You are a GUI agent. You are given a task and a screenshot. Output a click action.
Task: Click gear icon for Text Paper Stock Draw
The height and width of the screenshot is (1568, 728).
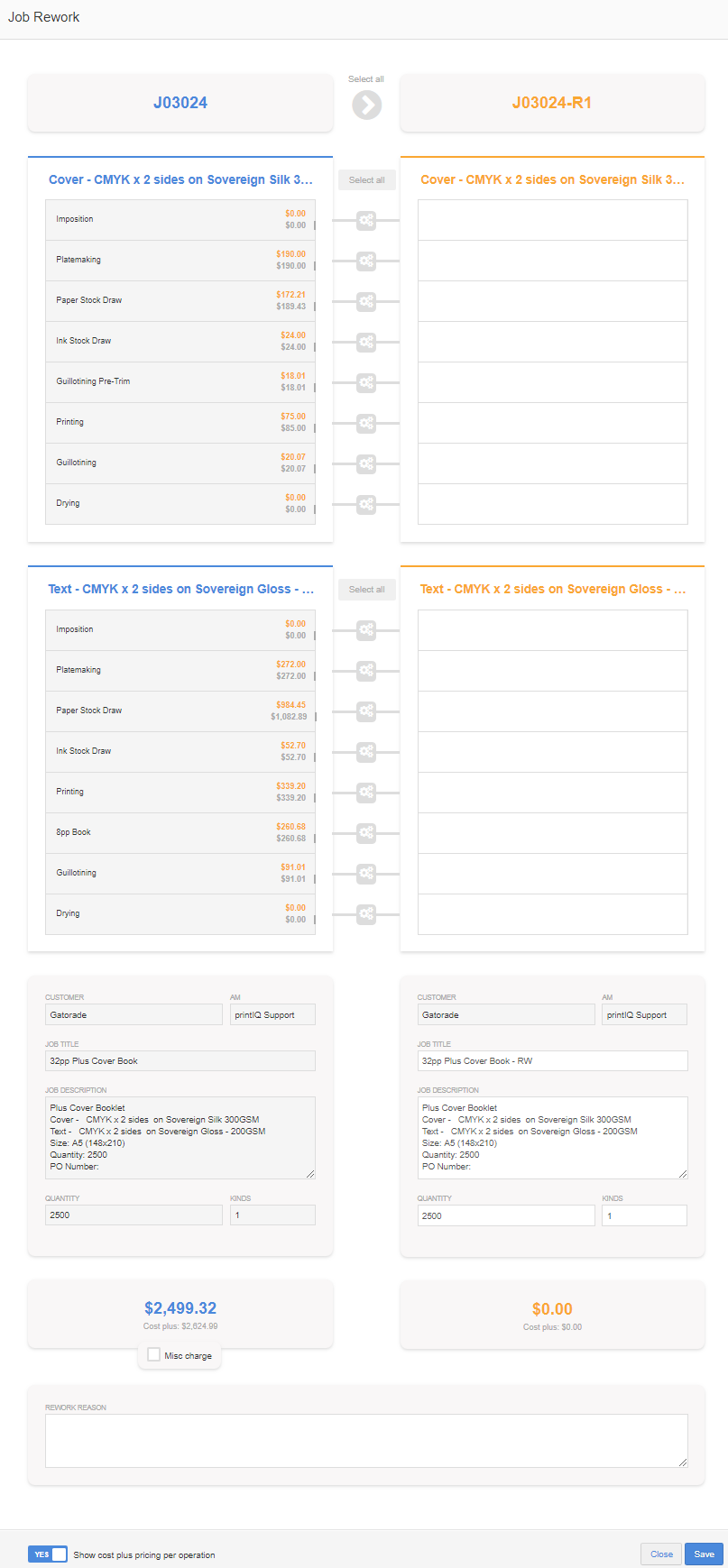(x=366, y=711)
